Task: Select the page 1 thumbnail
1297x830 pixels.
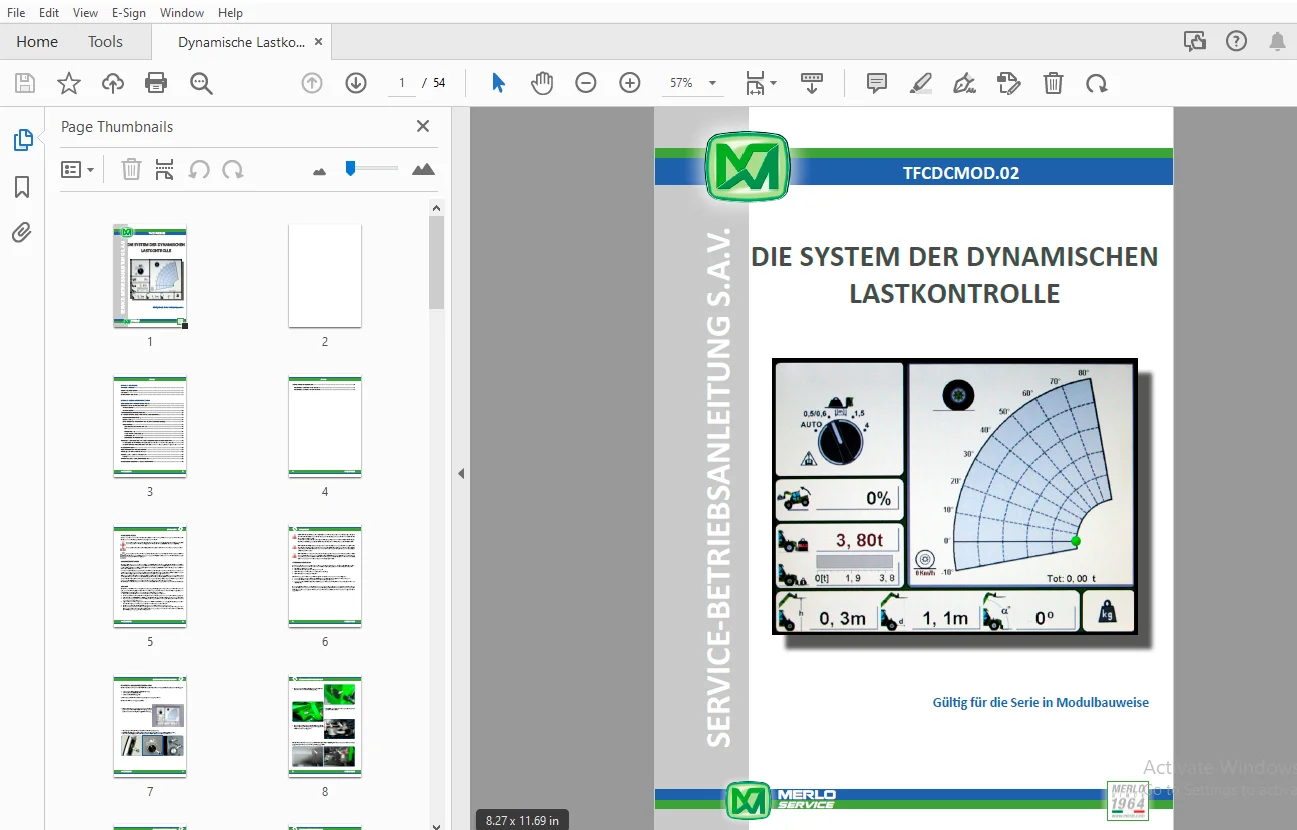Action: pyautogui.click(x=150, y=276)
